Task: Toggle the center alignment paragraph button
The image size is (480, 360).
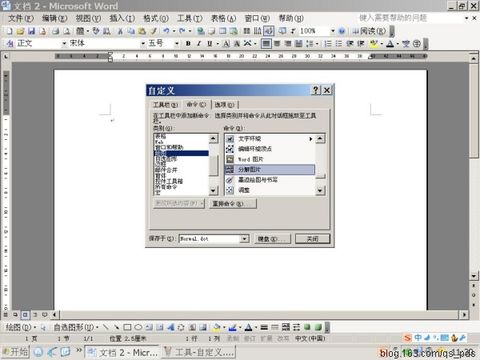Action: pos(277,44)
